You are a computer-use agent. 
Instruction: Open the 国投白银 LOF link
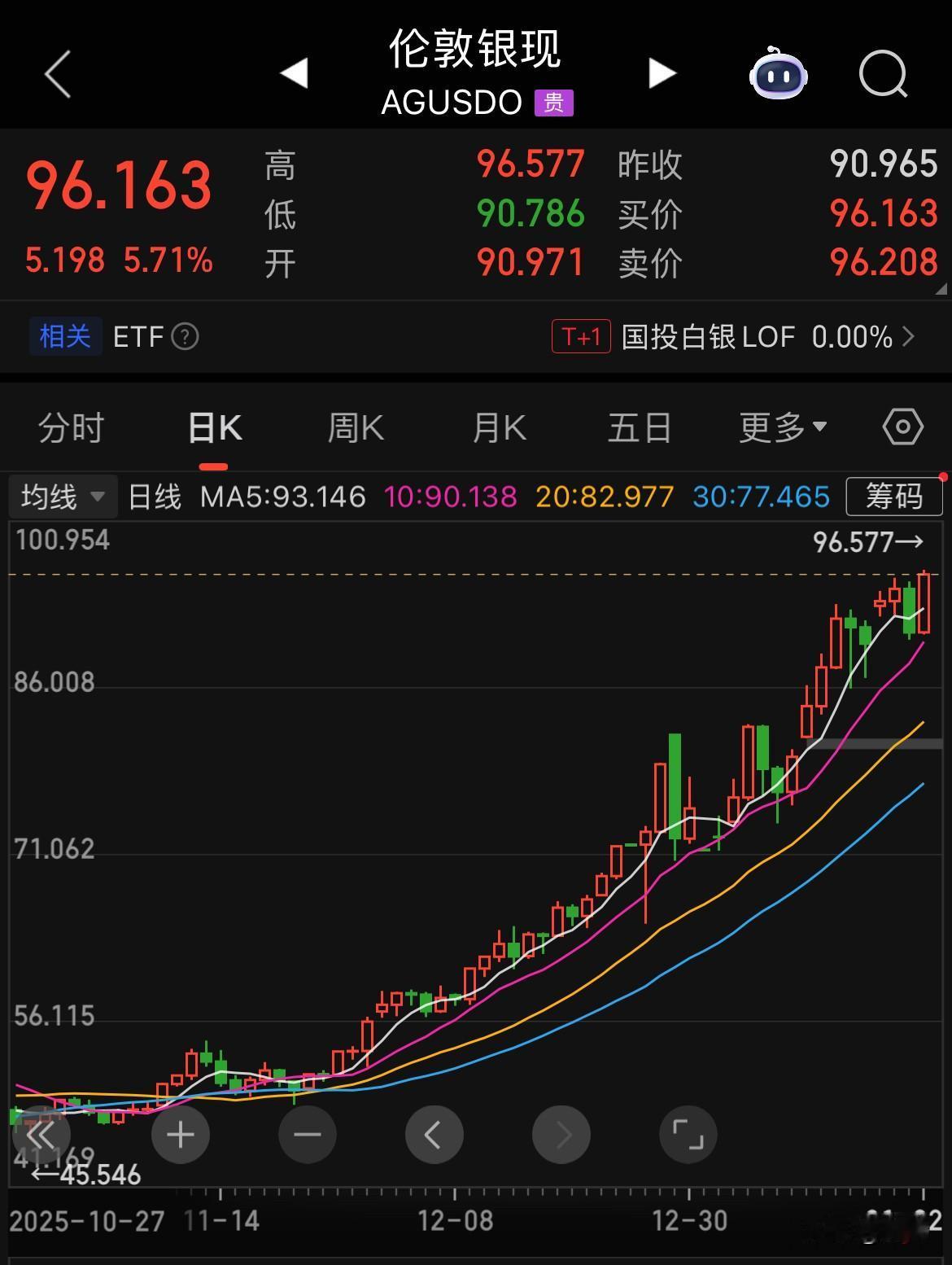[708, 336]
